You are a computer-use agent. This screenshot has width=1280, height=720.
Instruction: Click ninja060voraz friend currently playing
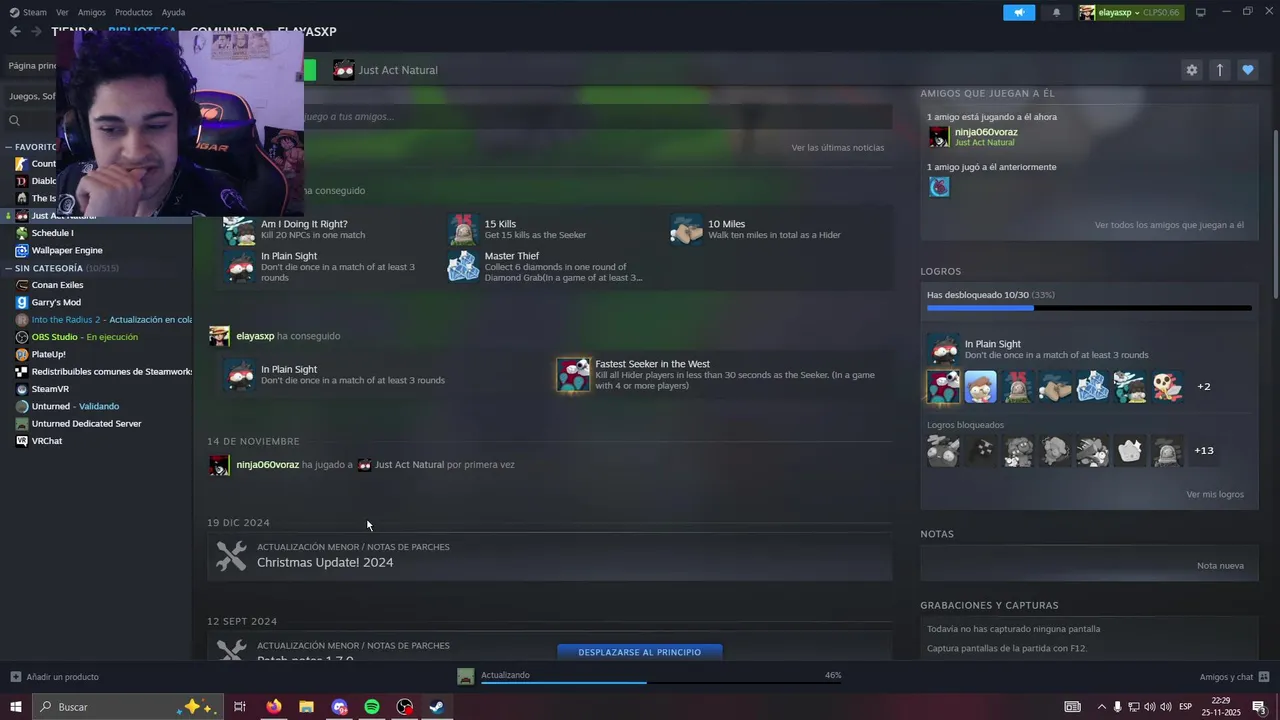tap(986, 132)
